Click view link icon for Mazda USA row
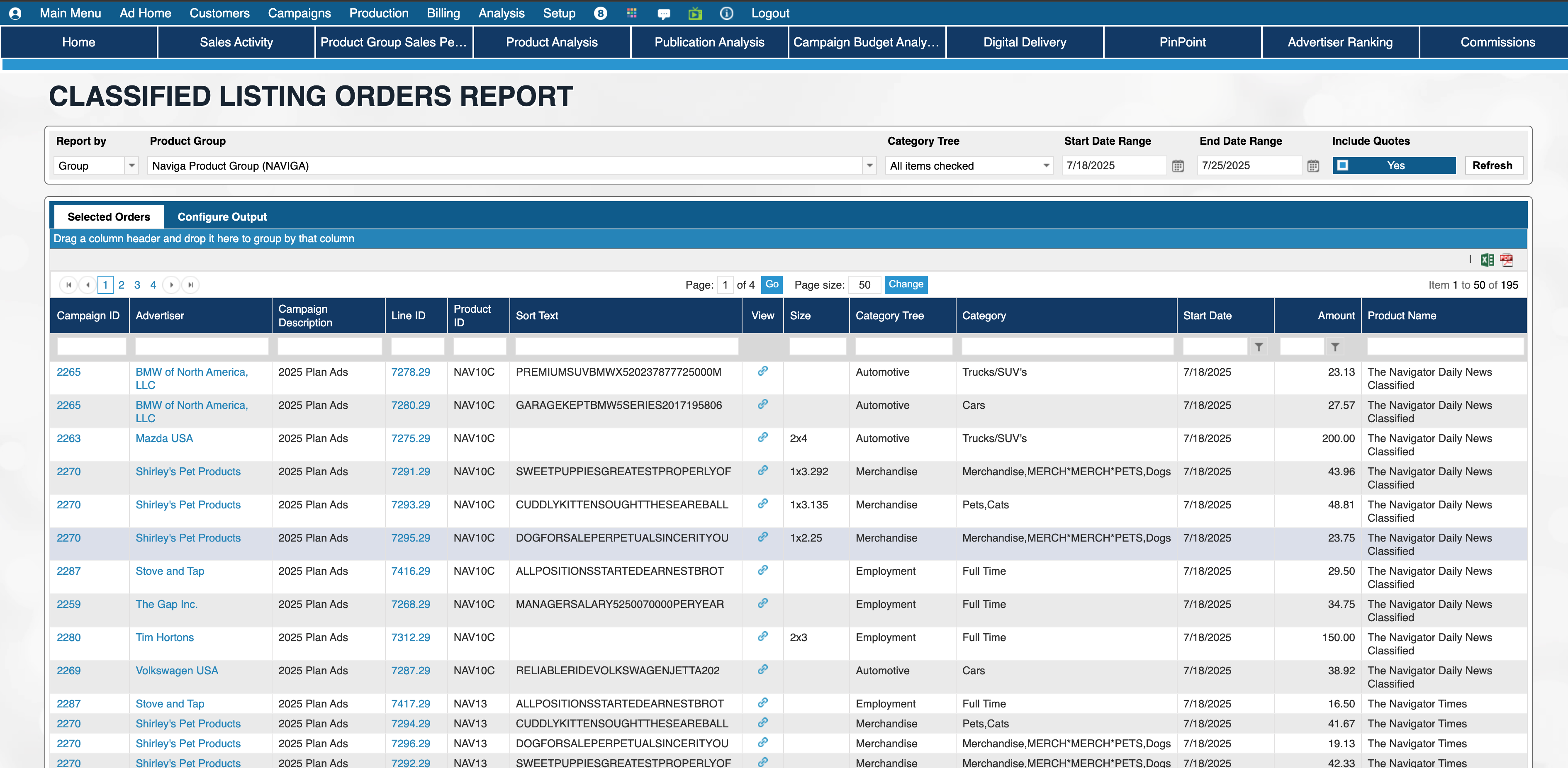The height and width of the screenshot is (768, 1568). (x=762, y=437)
